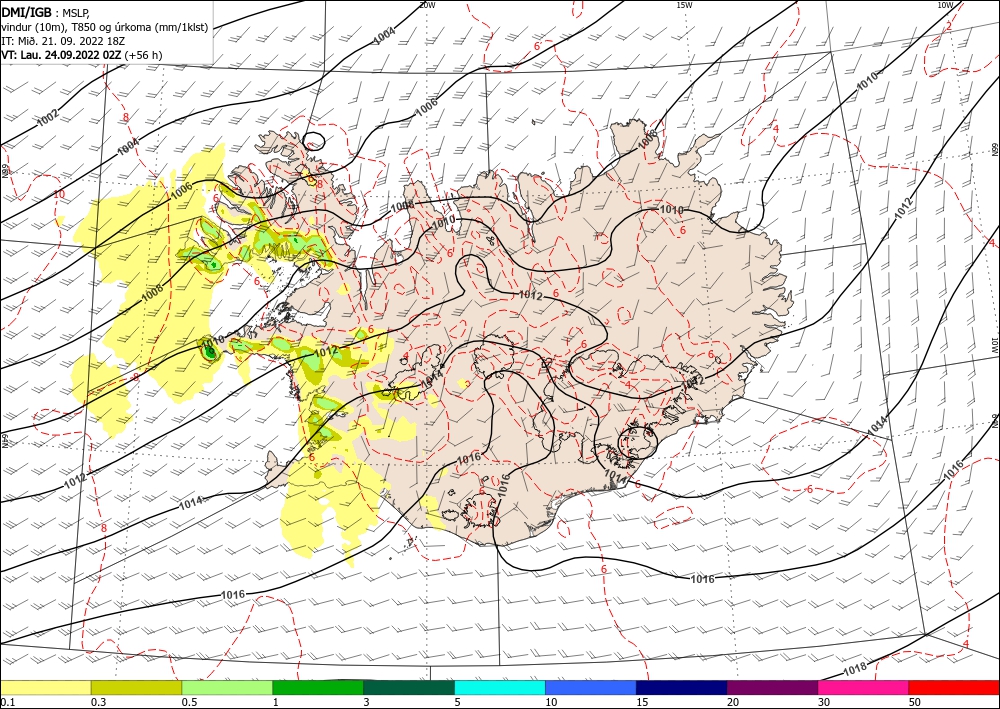Click the 'IT: Mið. 21. 09. 2022 18Z' line
This screenshot has width=1000, height=709.
pos(62,41)
